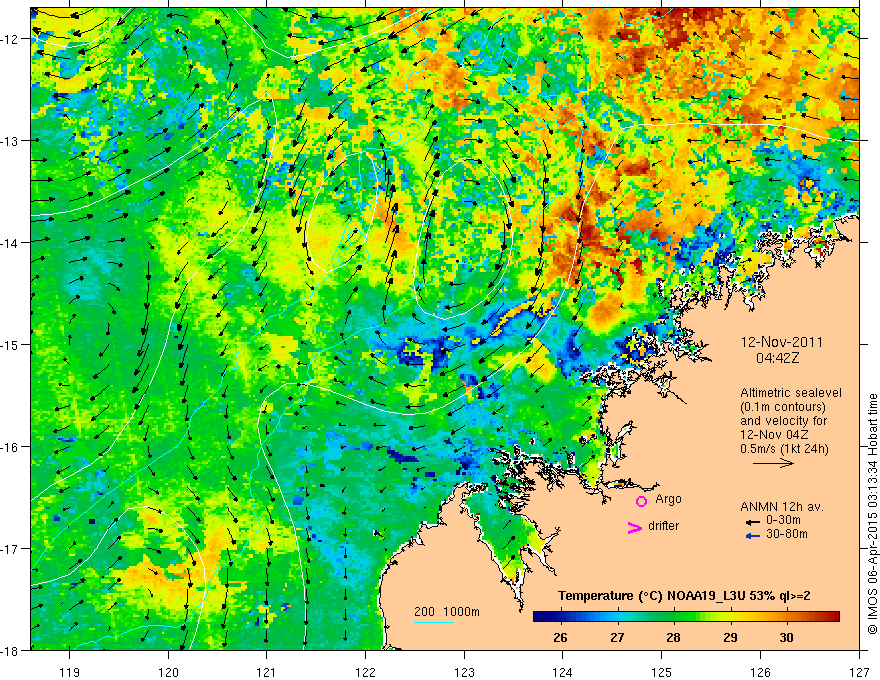The height and width of the screenshot is (680, 880).
Task: Click the 30 value on color bar scale
Action: point(786,637)
